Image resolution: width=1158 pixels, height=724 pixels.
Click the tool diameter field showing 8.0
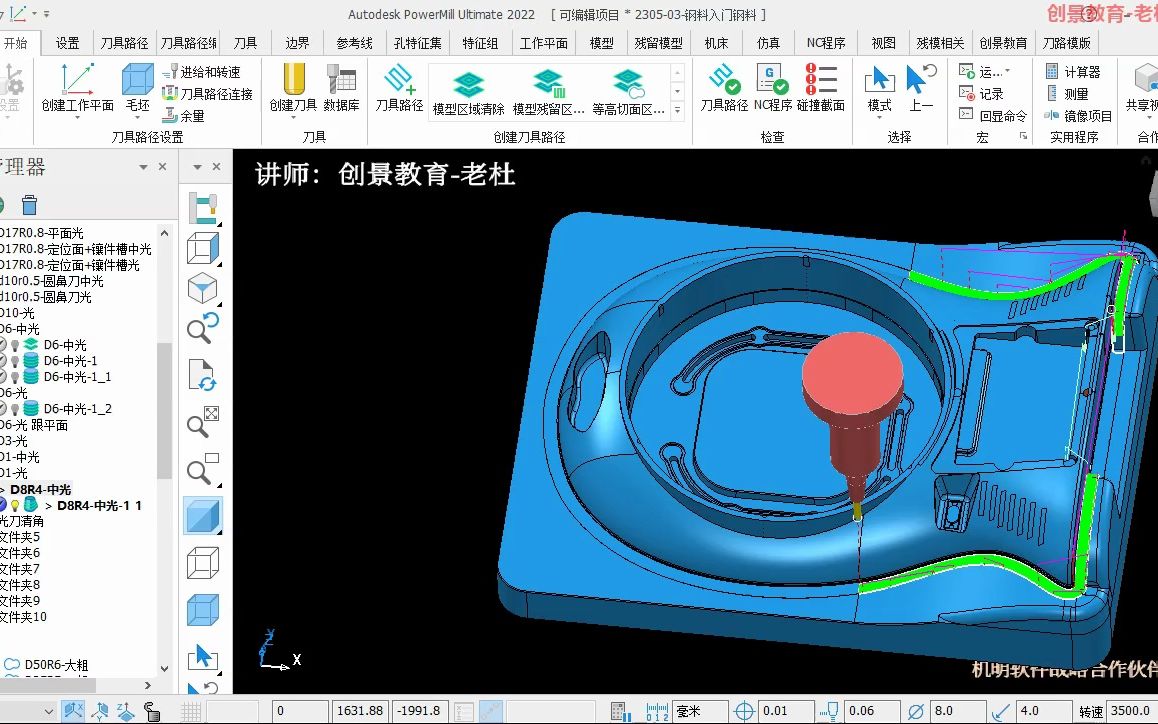(959, 711)
